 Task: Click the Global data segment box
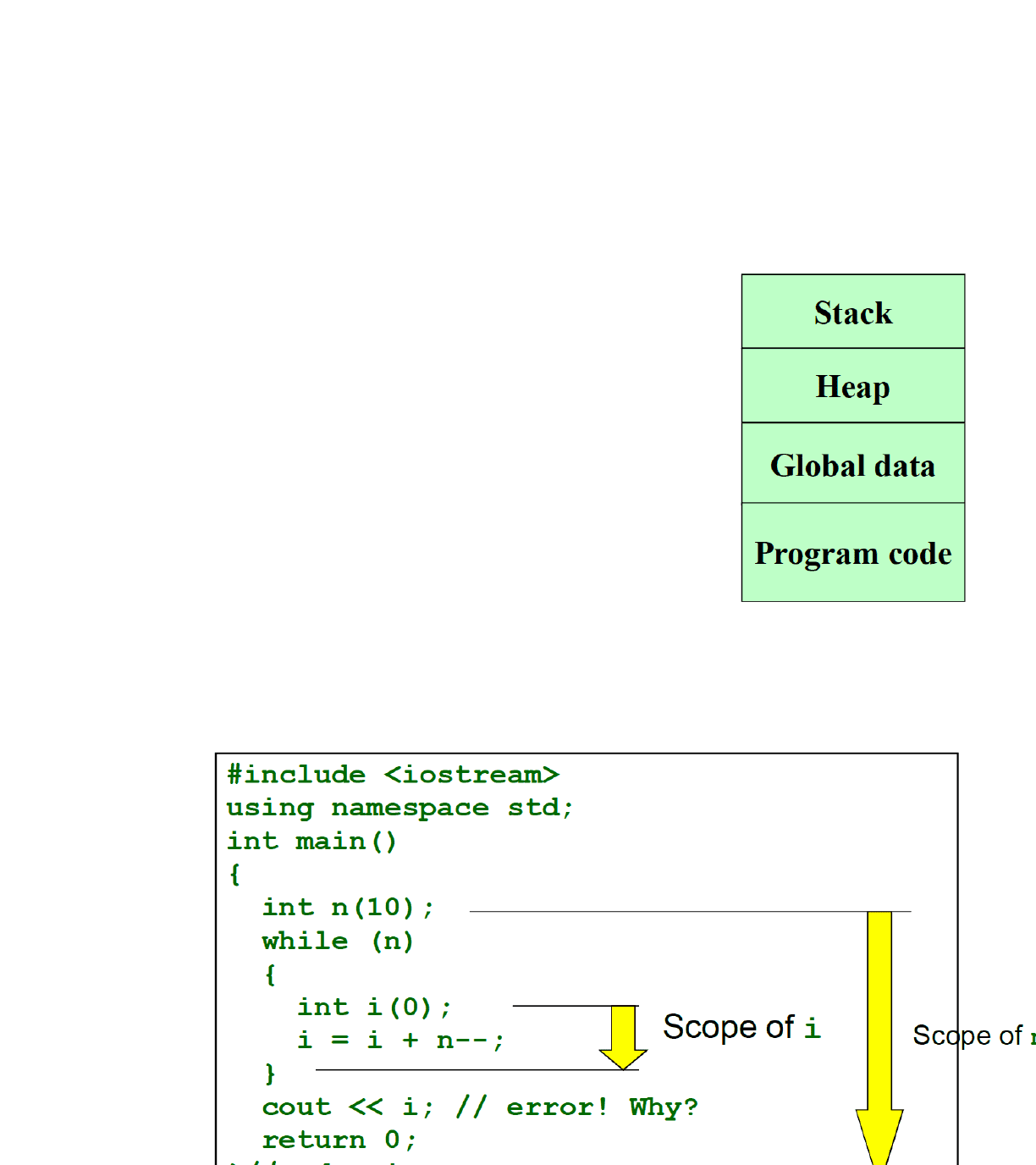coord(852,464)
